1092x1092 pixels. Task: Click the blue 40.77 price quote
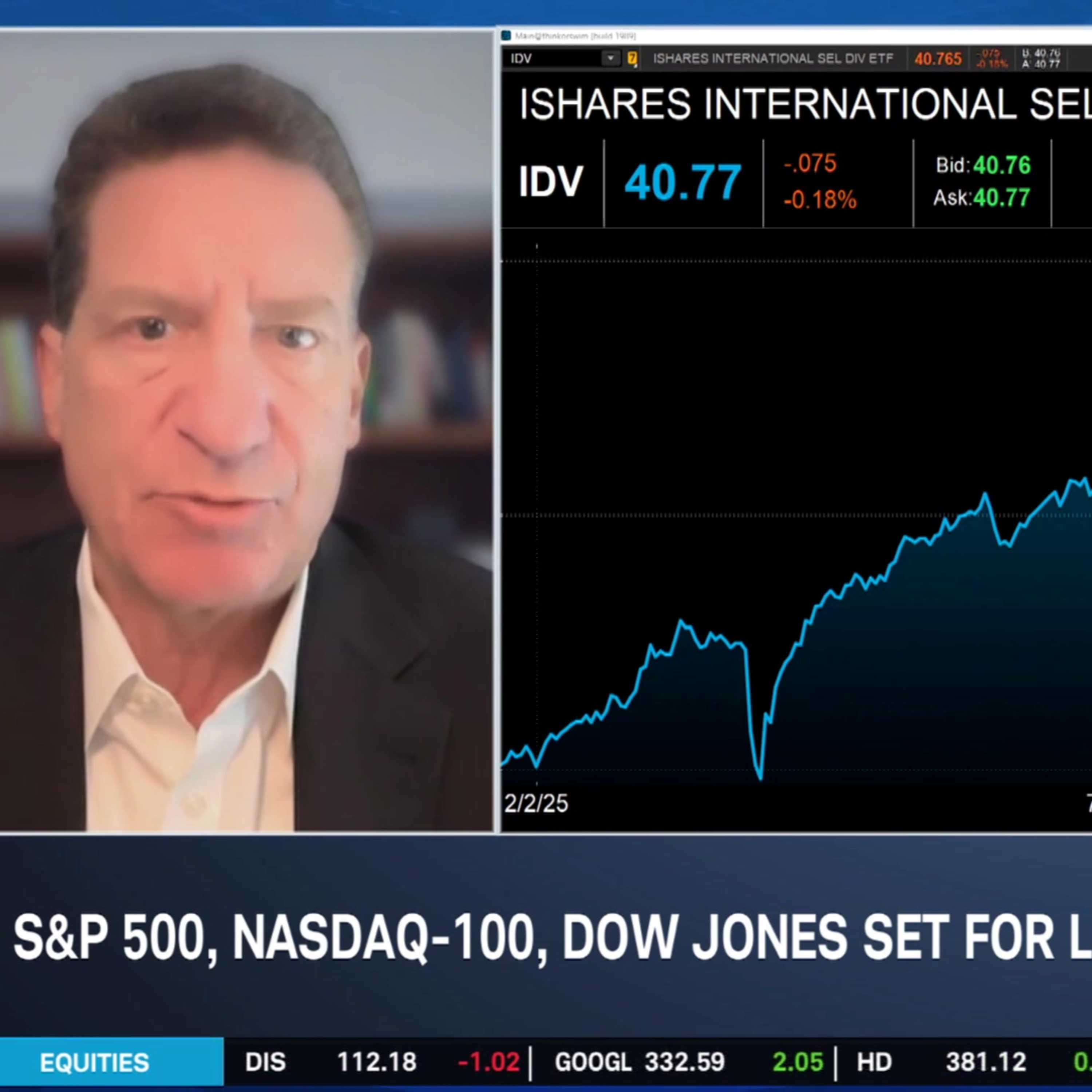click(x=683, y=182)
